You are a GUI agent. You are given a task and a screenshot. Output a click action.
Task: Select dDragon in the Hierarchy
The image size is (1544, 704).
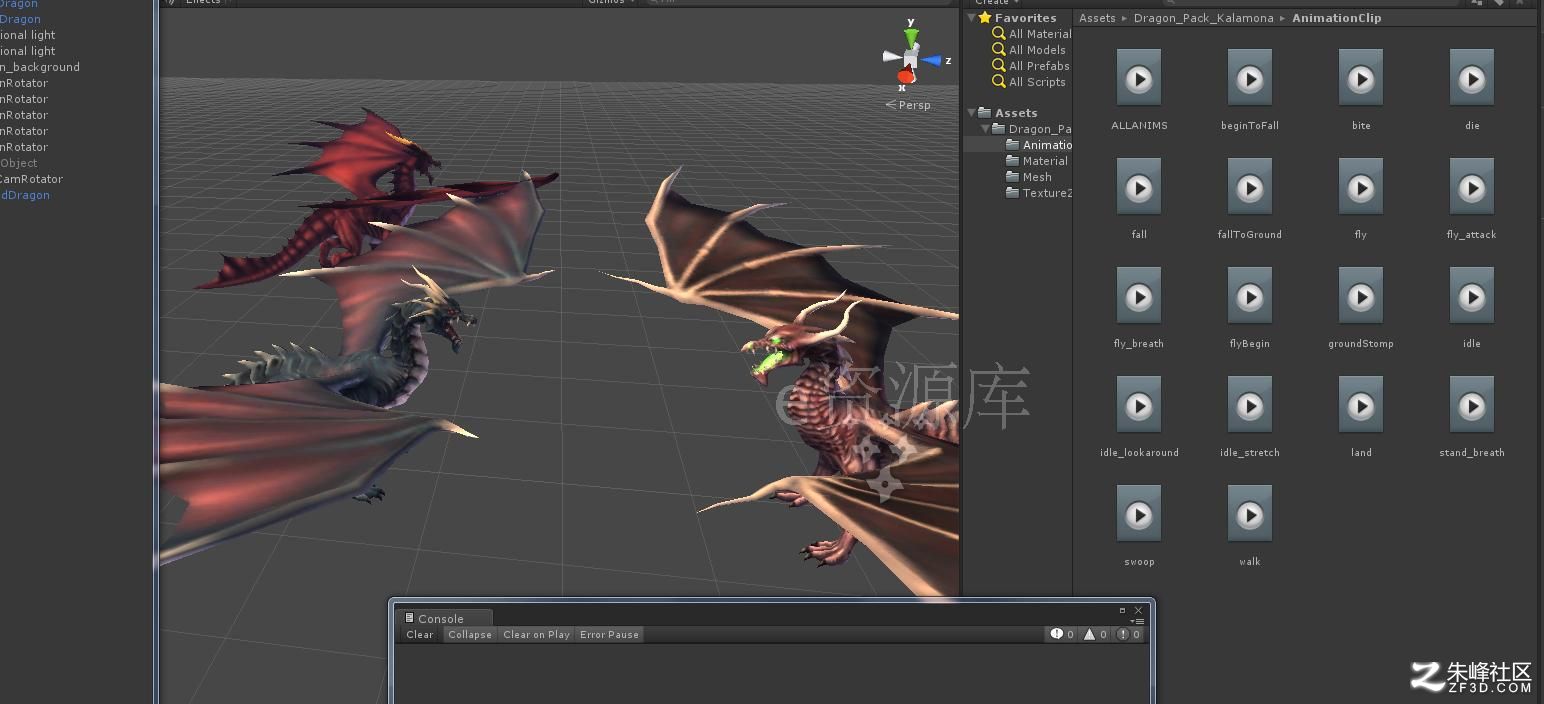25,195
